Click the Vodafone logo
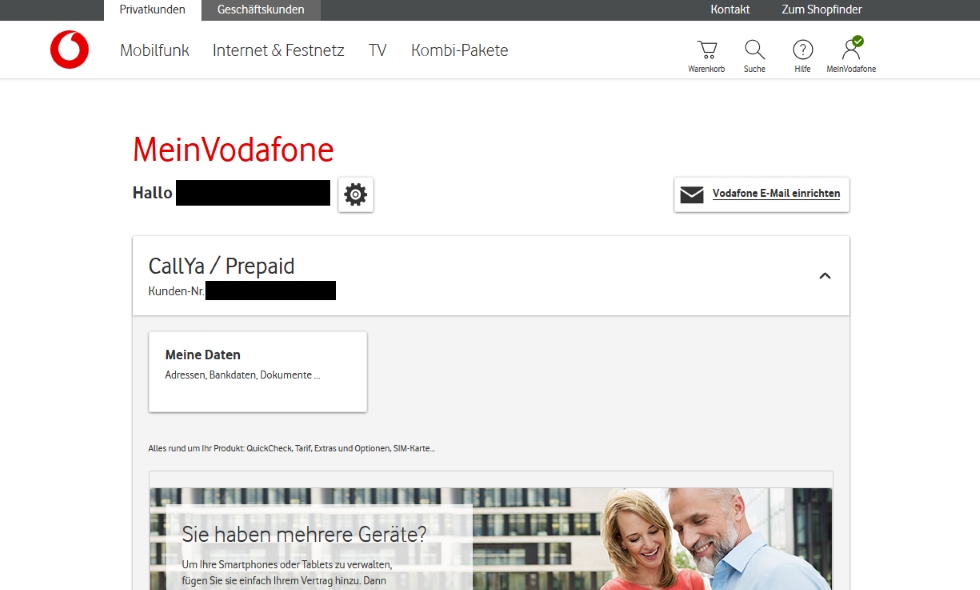This screenshot has height=590, width=980. (69, 49)
